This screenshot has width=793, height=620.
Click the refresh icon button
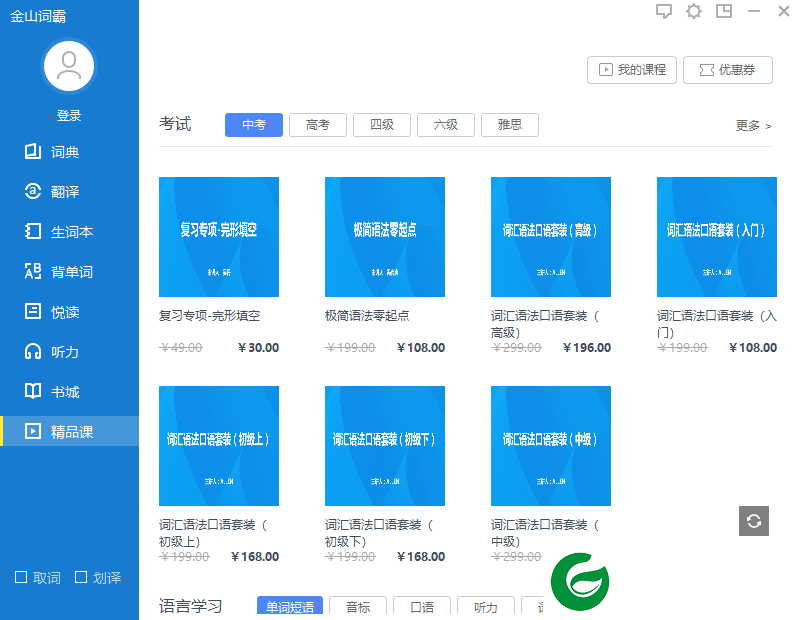(754, 521)
